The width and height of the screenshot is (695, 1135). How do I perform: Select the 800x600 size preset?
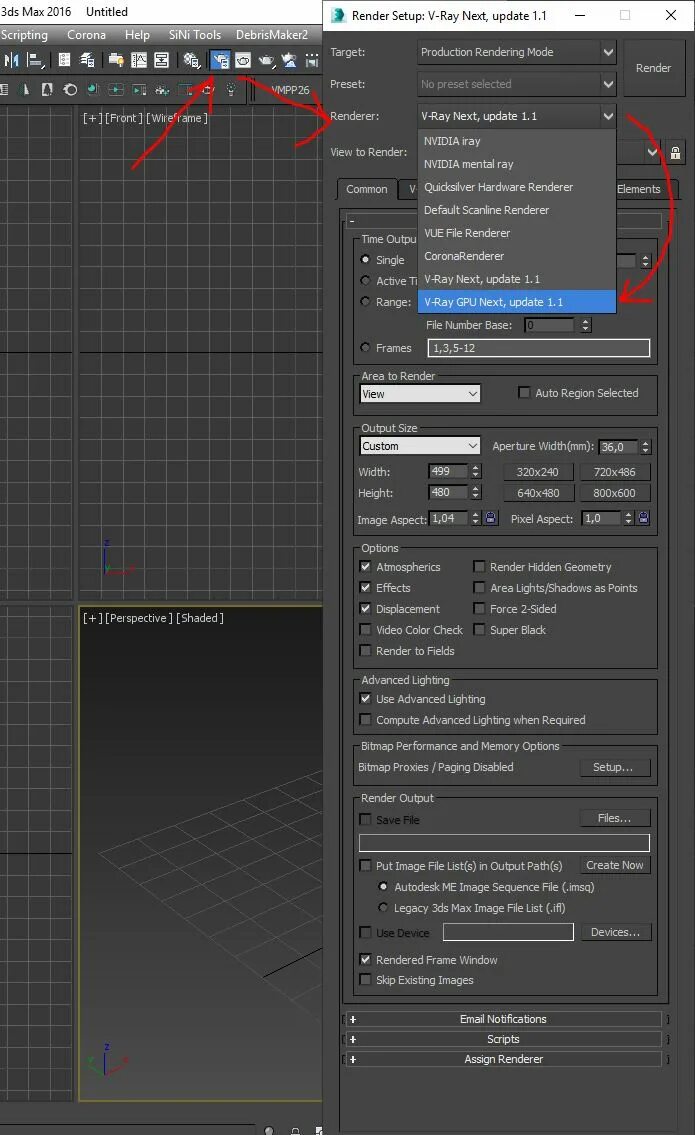(615, 493)
